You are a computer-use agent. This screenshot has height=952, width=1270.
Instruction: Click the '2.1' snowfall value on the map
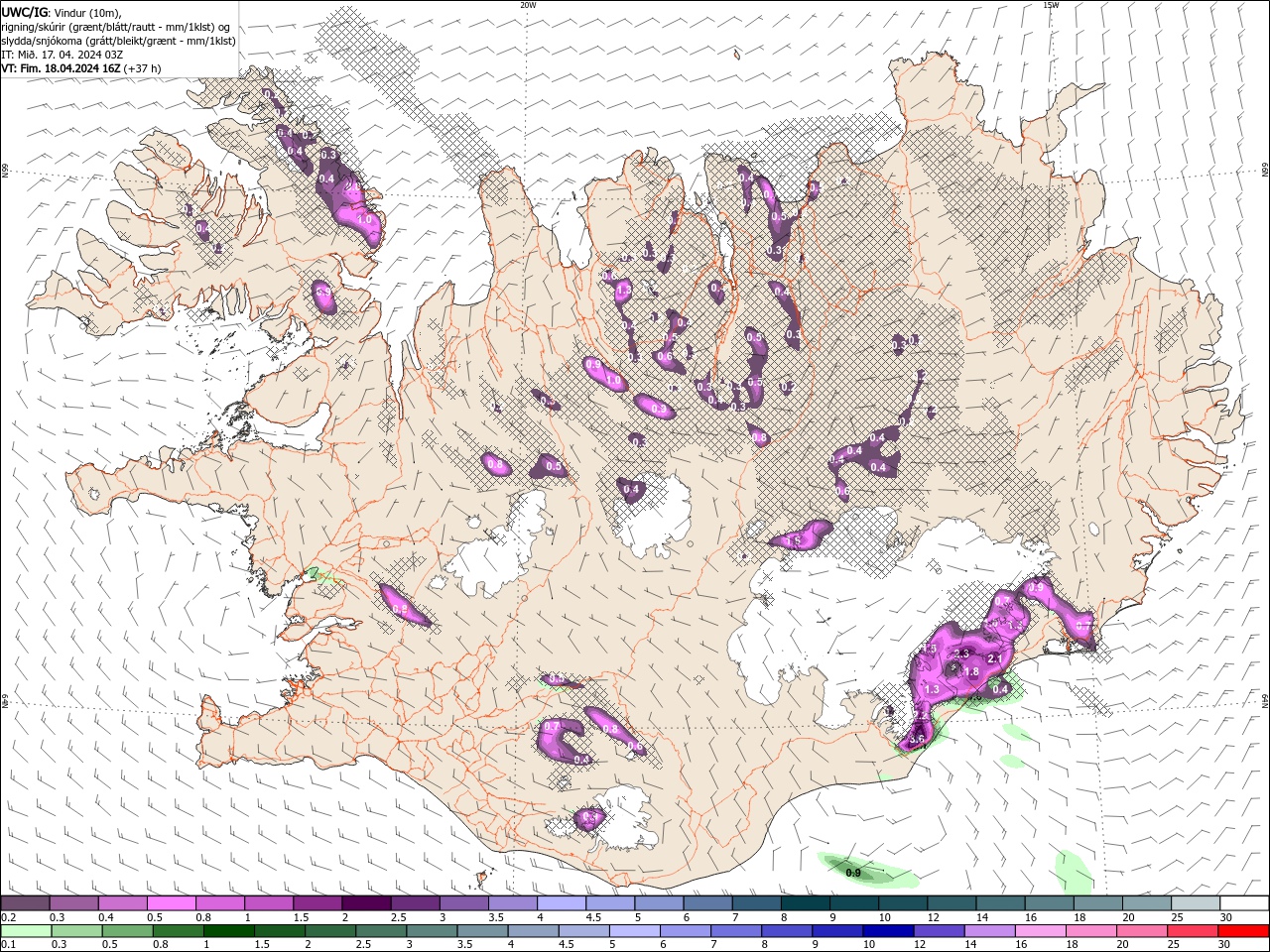pos(994,656)
